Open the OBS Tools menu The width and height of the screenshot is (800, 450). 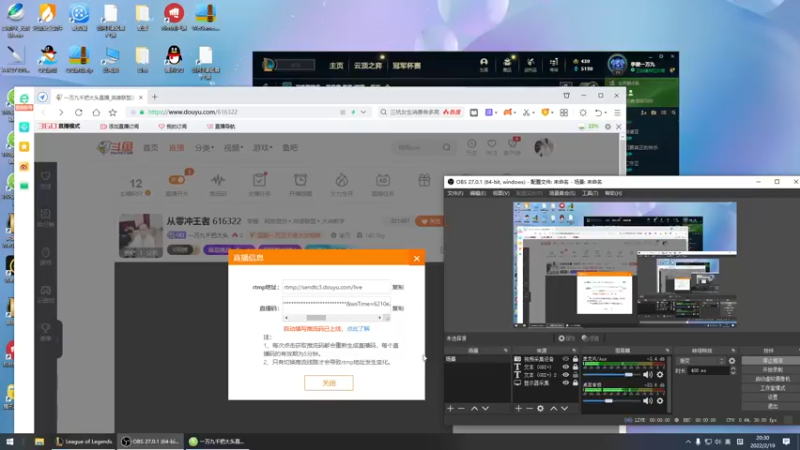point(590,193)
